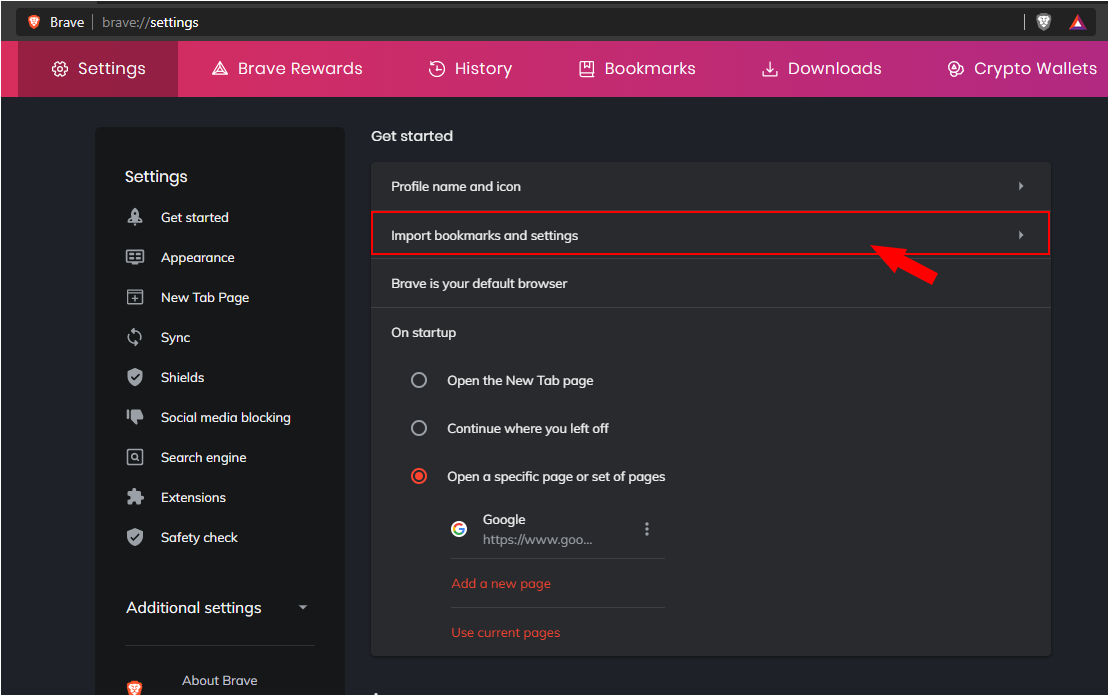1109x696 pixels.
Task: Open Shields settings section
Action: tap(182, 378)
